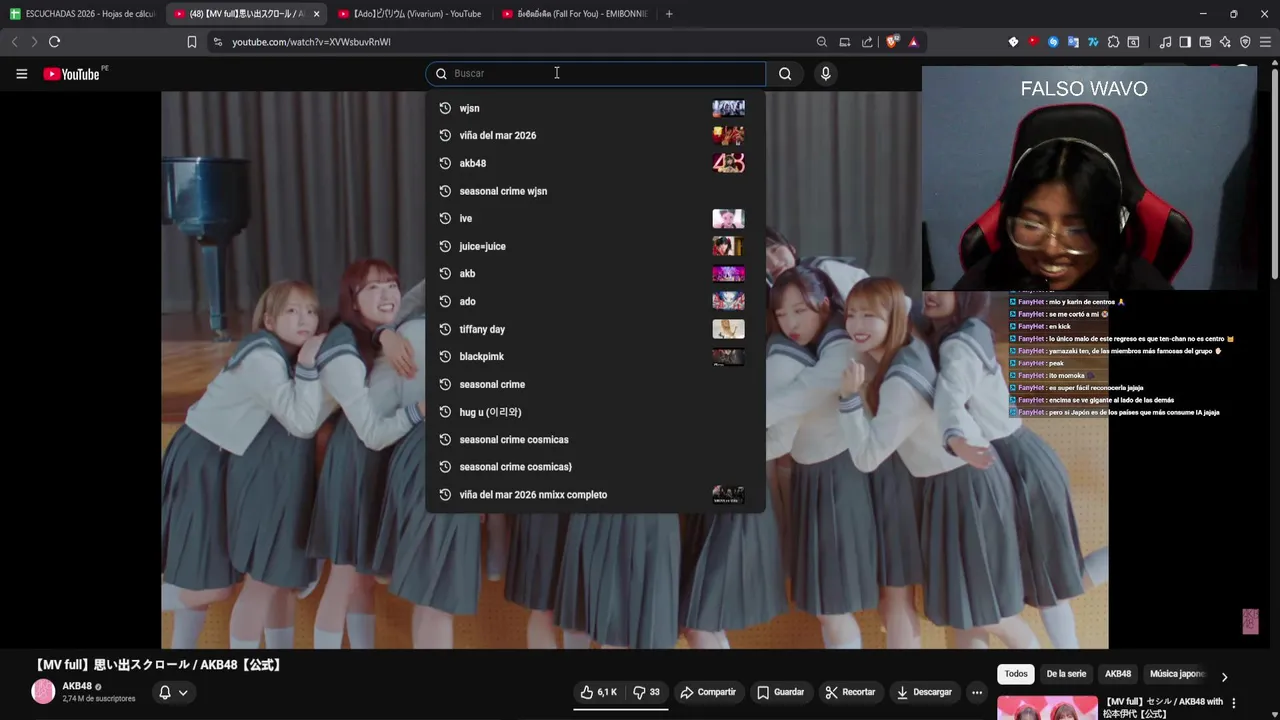1280x720 pixels.
Task: Click the video progress bar below actions
Action: click(622, 709)
